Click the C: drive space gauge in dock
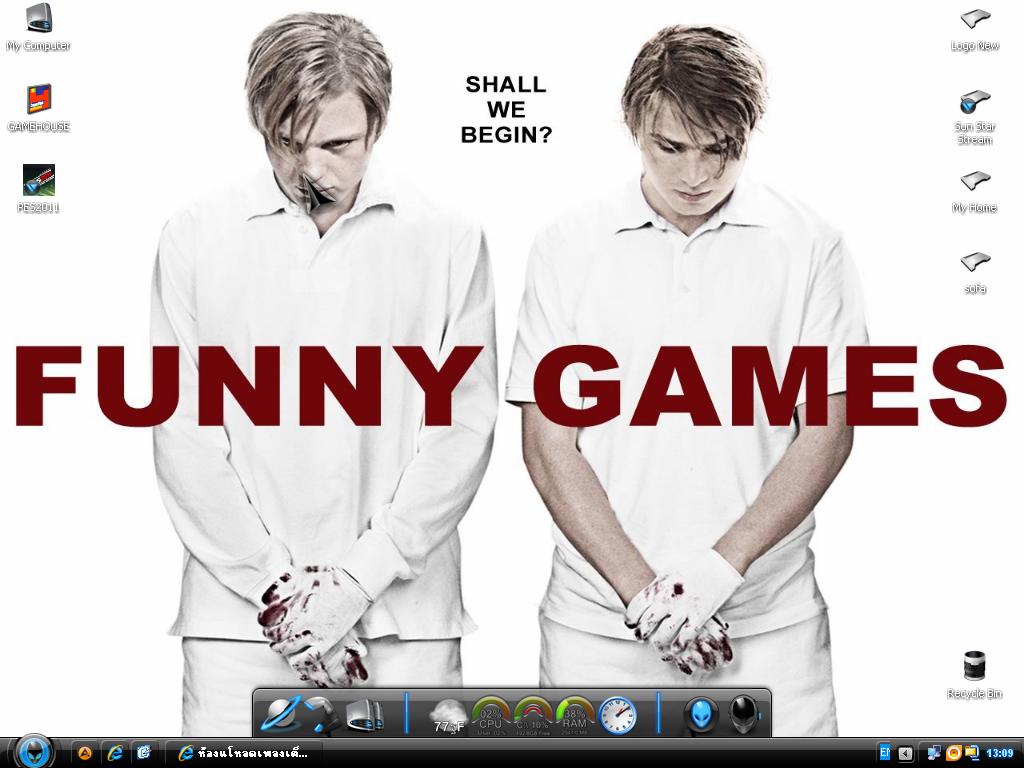This screenshot has height=768, width=1024. tap(533, 716)
